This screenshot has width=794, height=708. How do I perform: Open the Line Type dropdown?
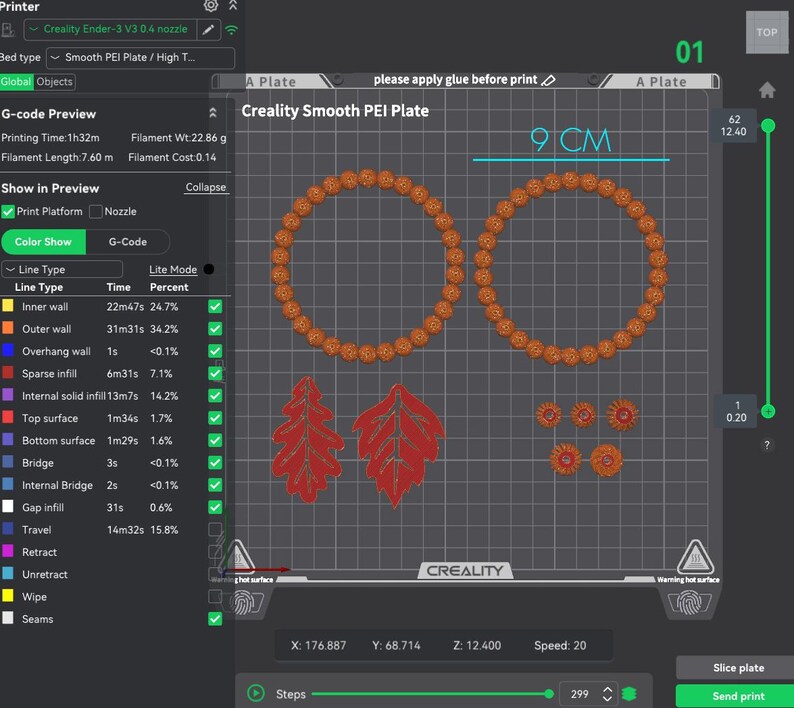62,269
